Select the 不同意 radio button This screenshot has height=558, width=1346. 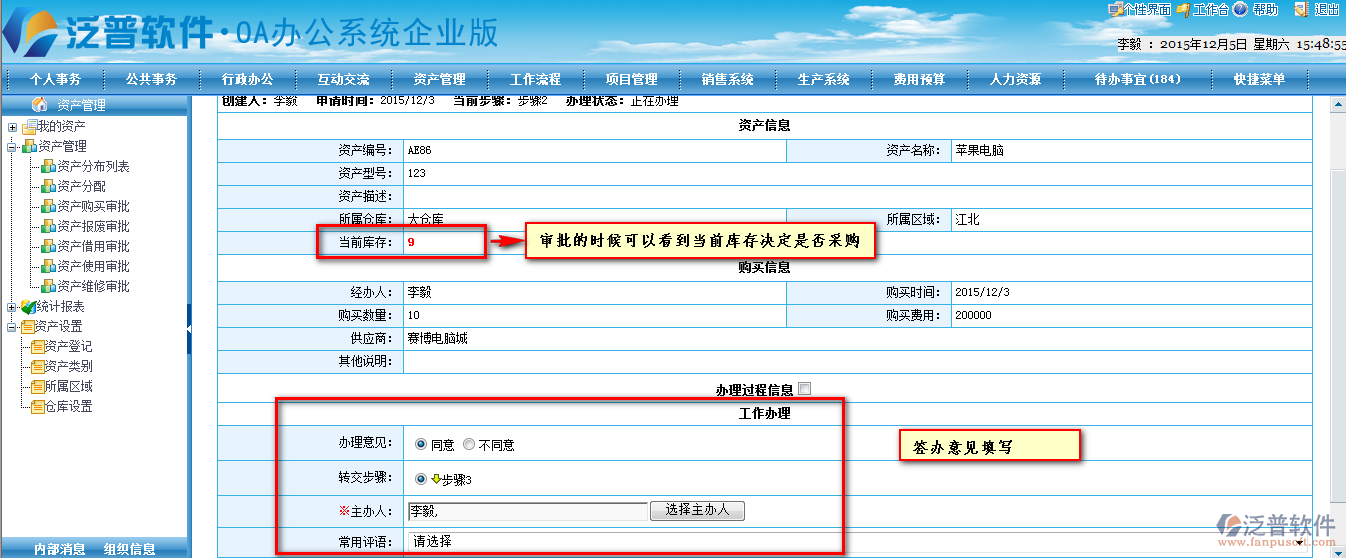coord(469,445)
